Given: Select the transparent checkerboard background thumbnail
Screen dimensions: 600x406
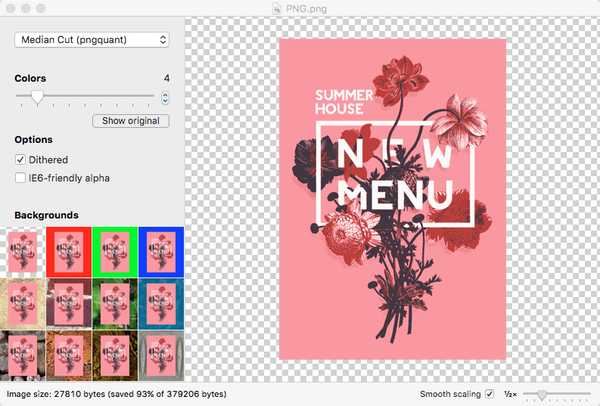Looking at the screenshot, I should pos(22,250).
